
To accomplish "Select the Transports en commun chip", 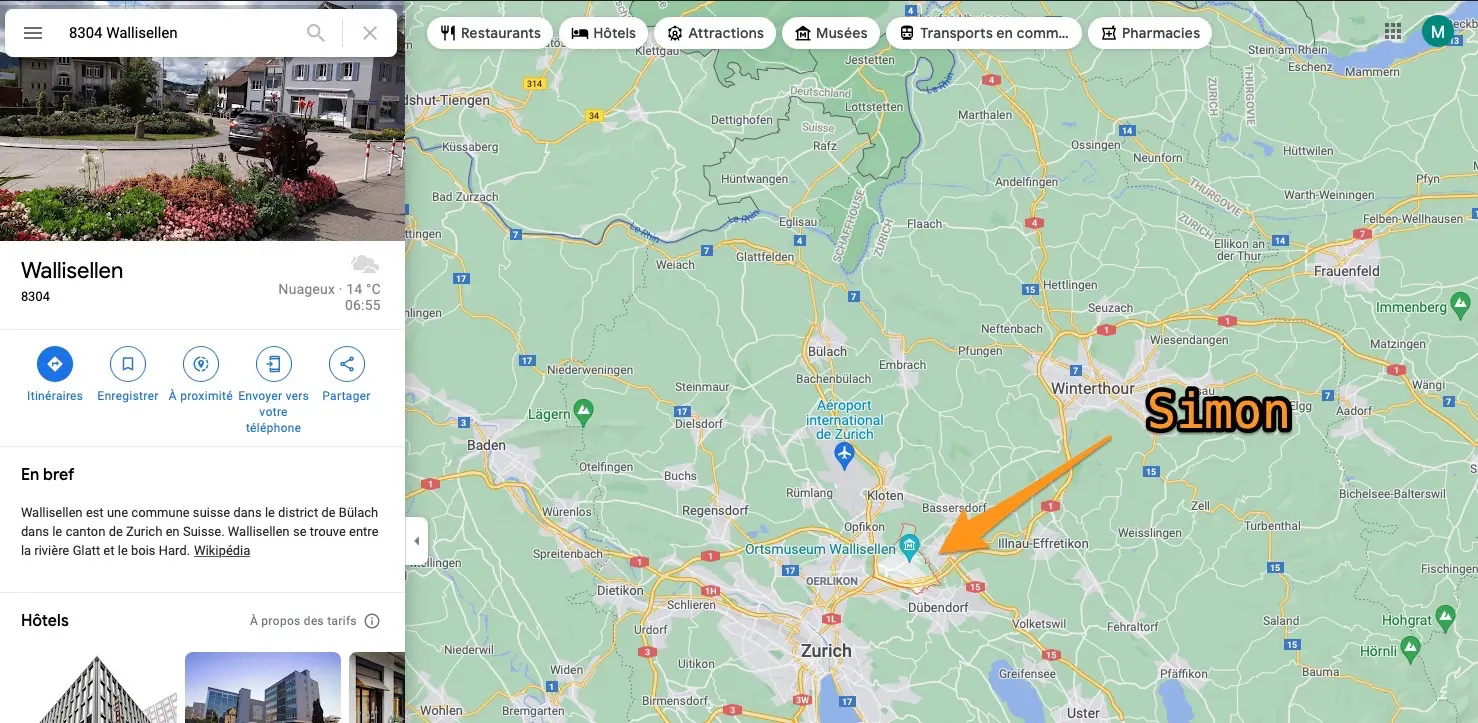I will pyautogui.click(x=984, y=33).
